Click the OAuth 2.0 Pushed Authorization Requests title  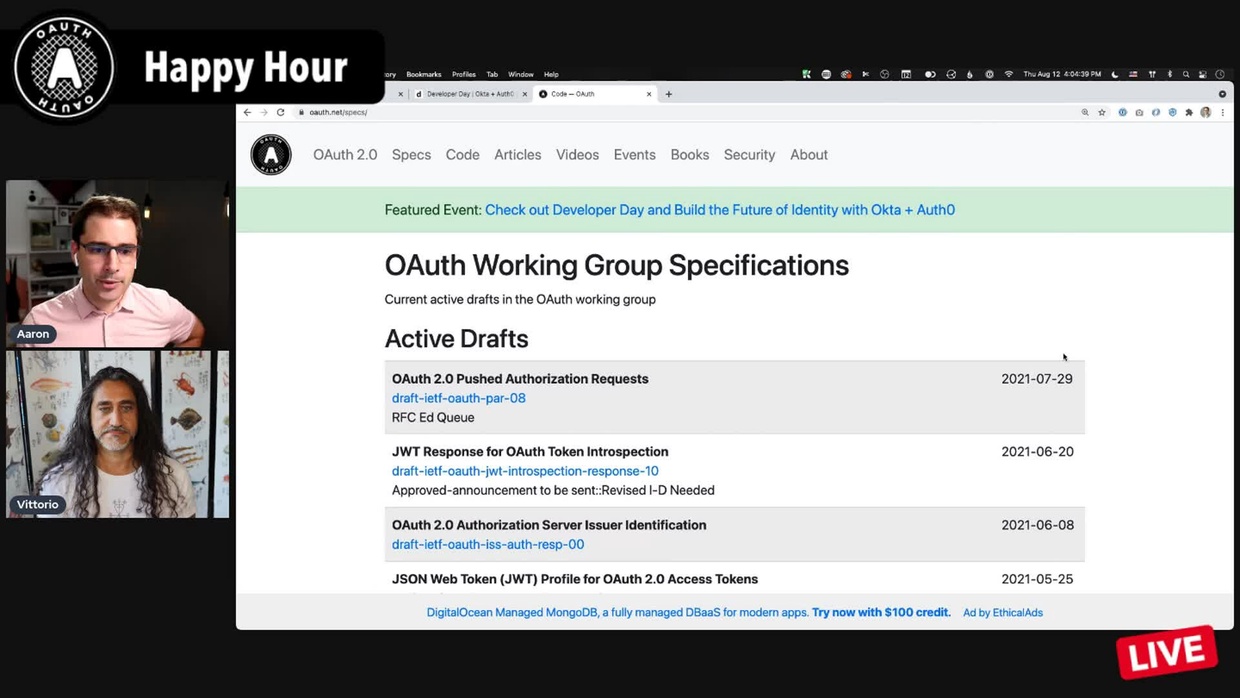pos(520,379)
